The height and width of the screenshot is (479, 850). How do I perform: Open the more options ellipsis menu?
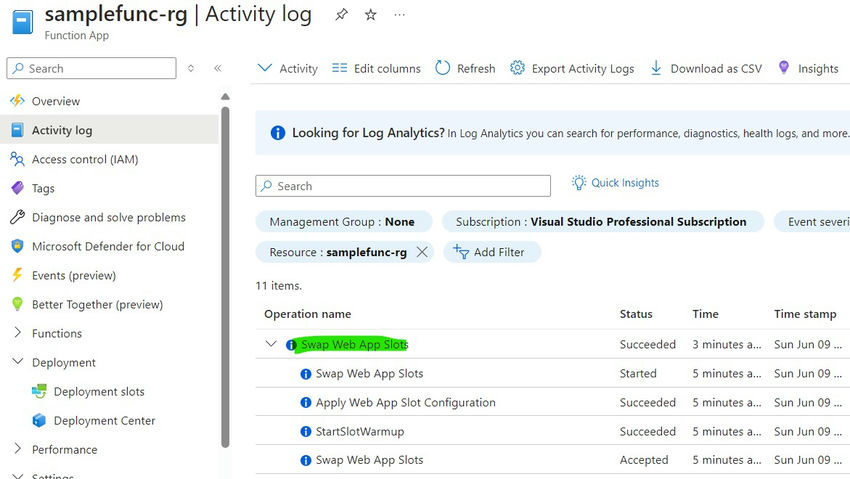click(400, 15)
